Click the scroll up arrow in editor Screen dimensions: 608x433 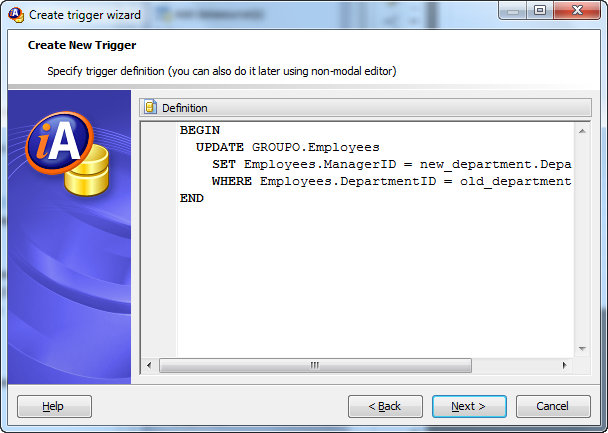(582, 131)
